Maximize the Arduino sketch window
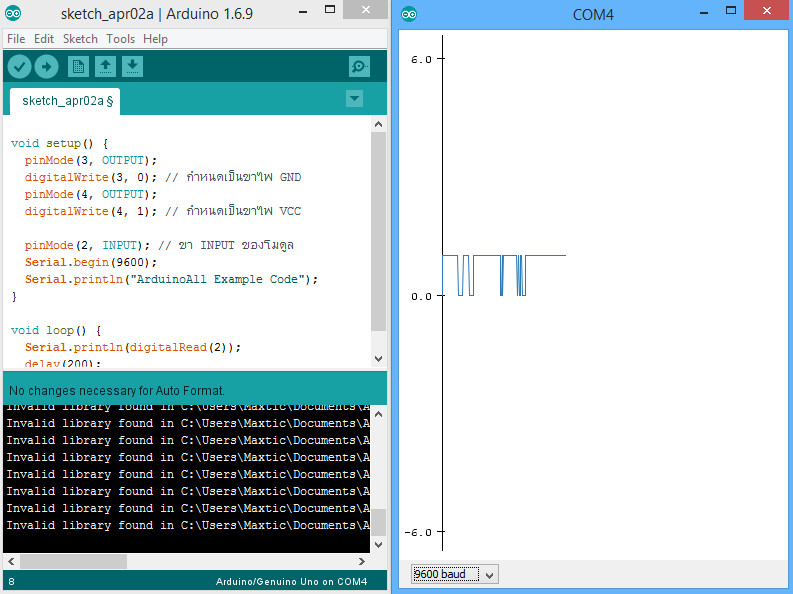Viewport: 793px width, 594px height. coord(330,9)
